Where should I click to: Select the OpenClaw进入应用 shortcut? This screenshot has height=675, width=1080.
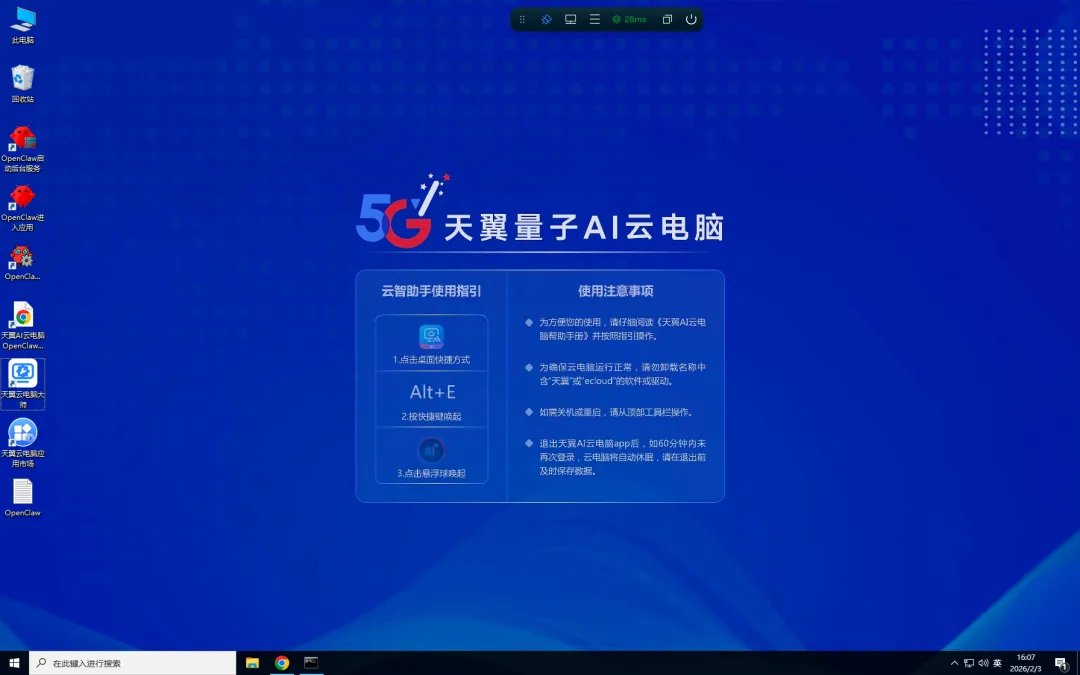point(23,207)
